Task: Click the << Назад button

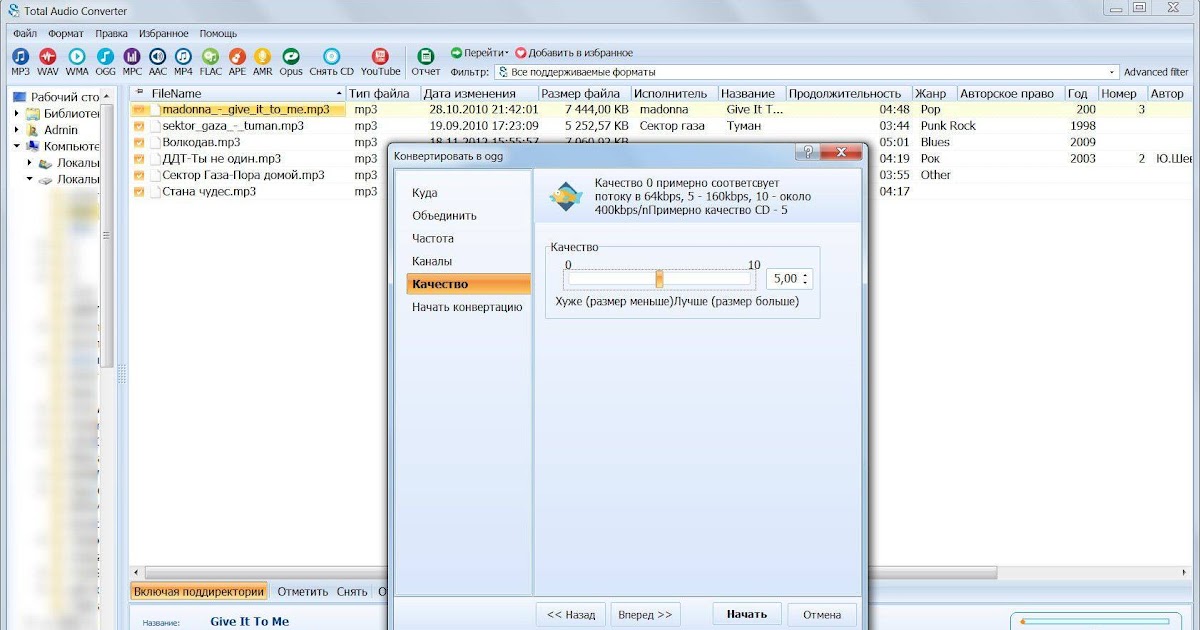Action: pyautogui.click(x=571, y=615)
